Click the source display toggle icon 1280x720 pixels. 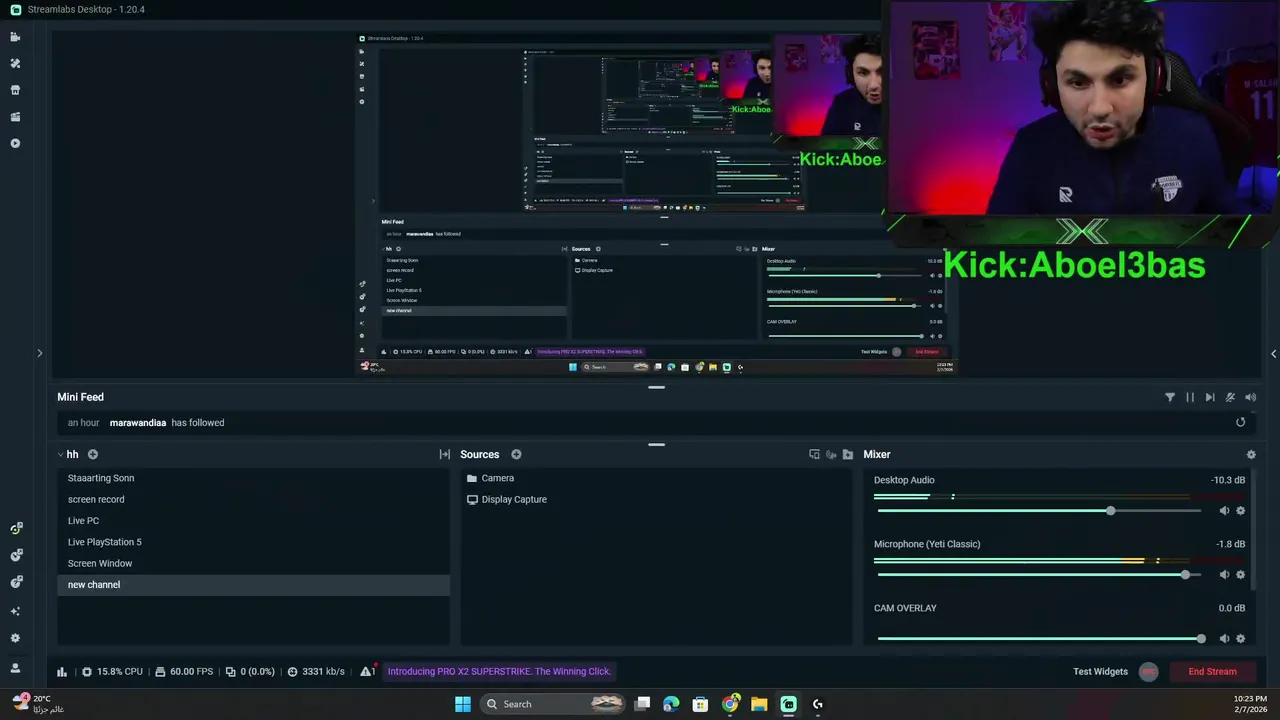click(814, 454)
